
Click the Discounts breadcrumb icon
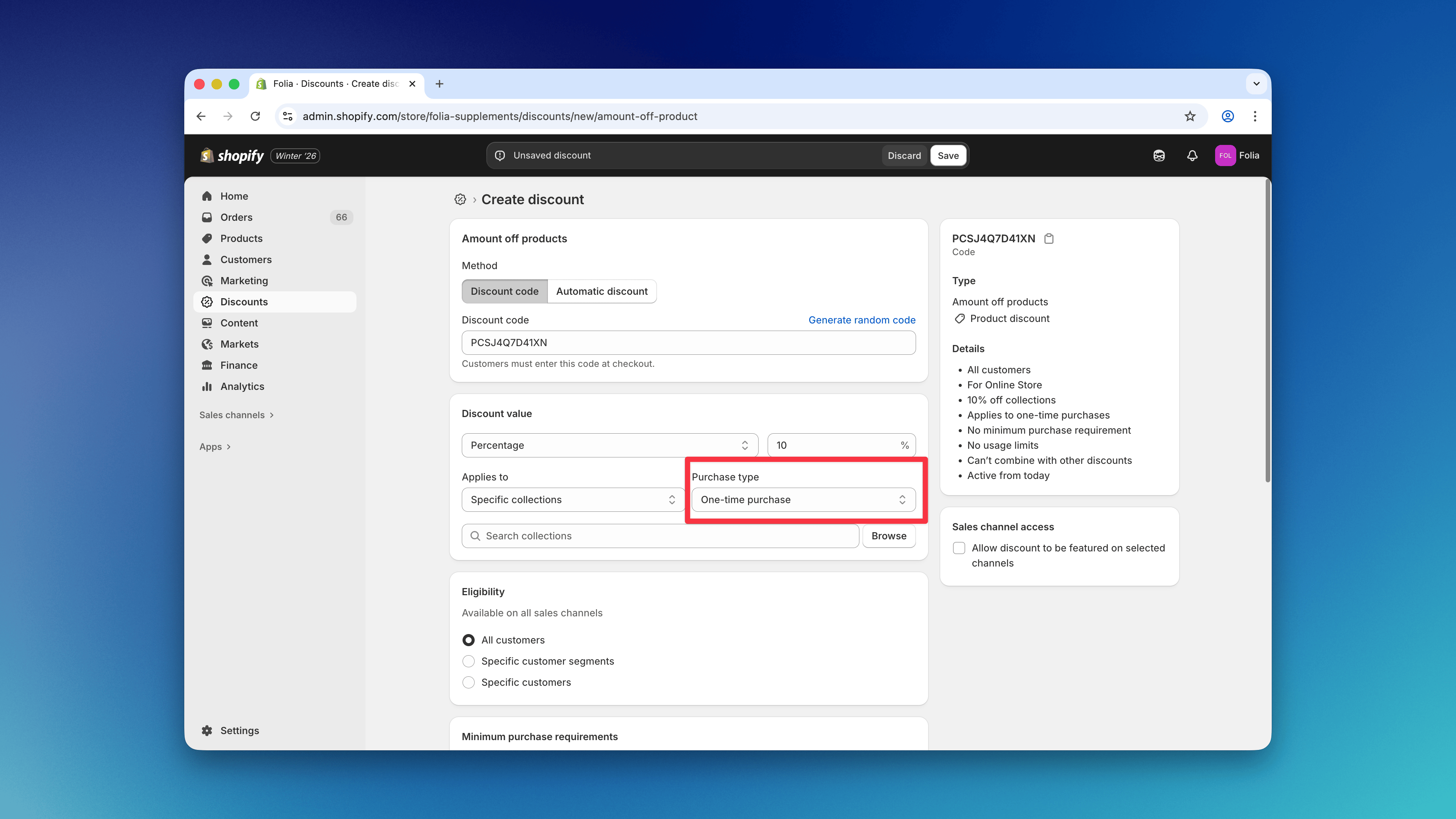460,199
